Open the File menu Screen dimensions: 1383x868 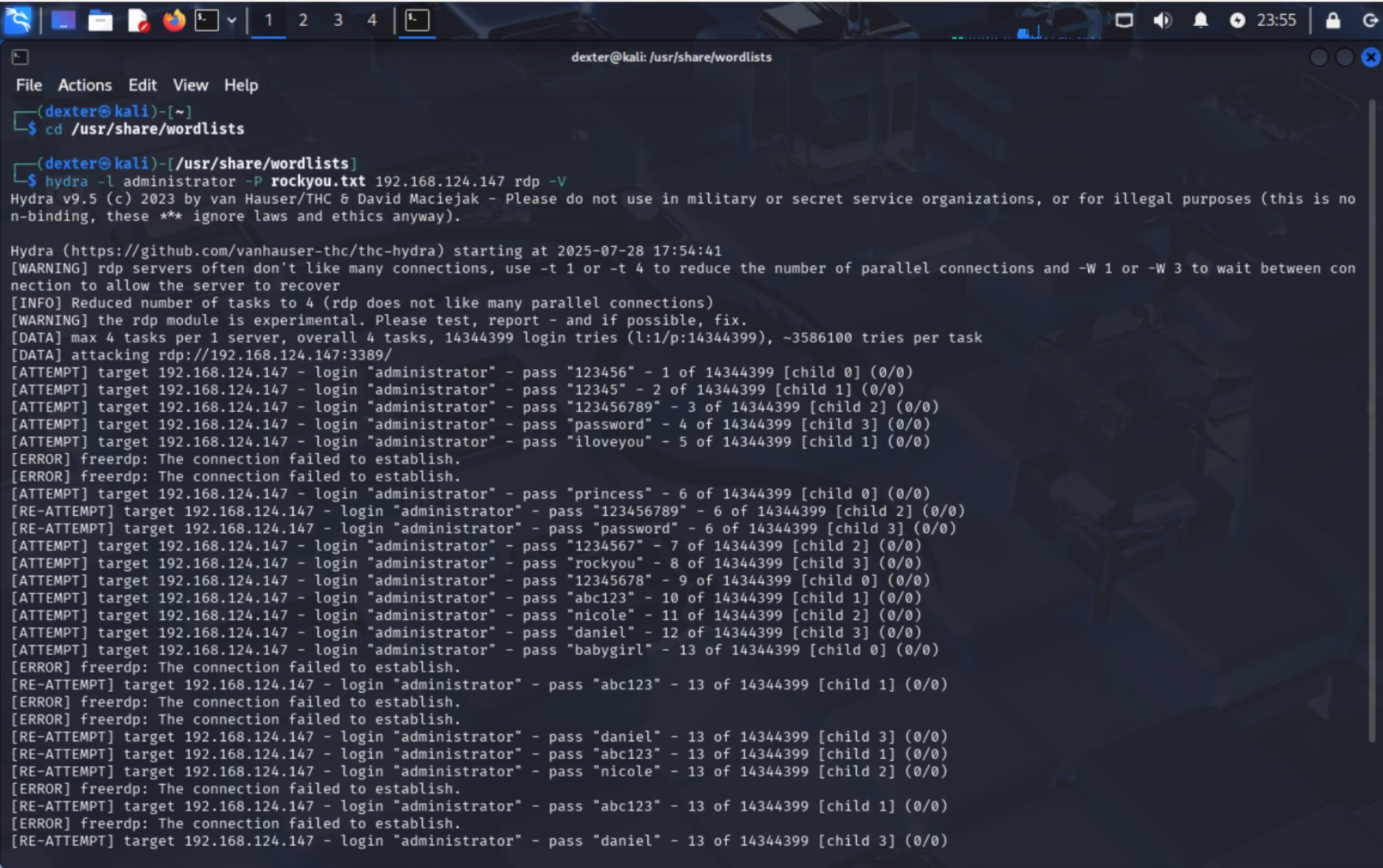pos(29,85)
